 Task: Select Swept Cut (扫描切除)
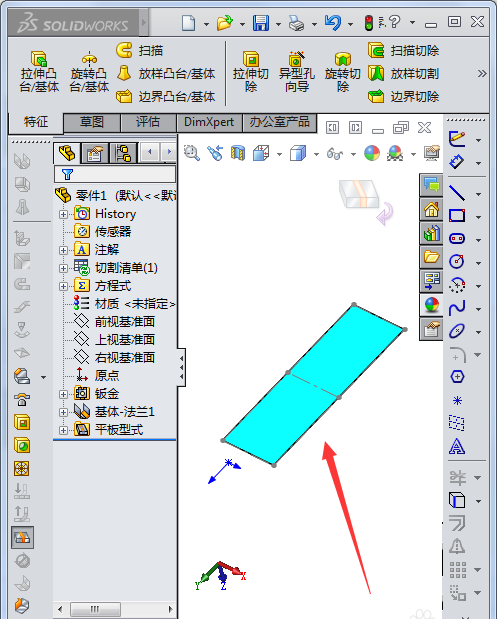pyautogui.click(x=403, y=51)
